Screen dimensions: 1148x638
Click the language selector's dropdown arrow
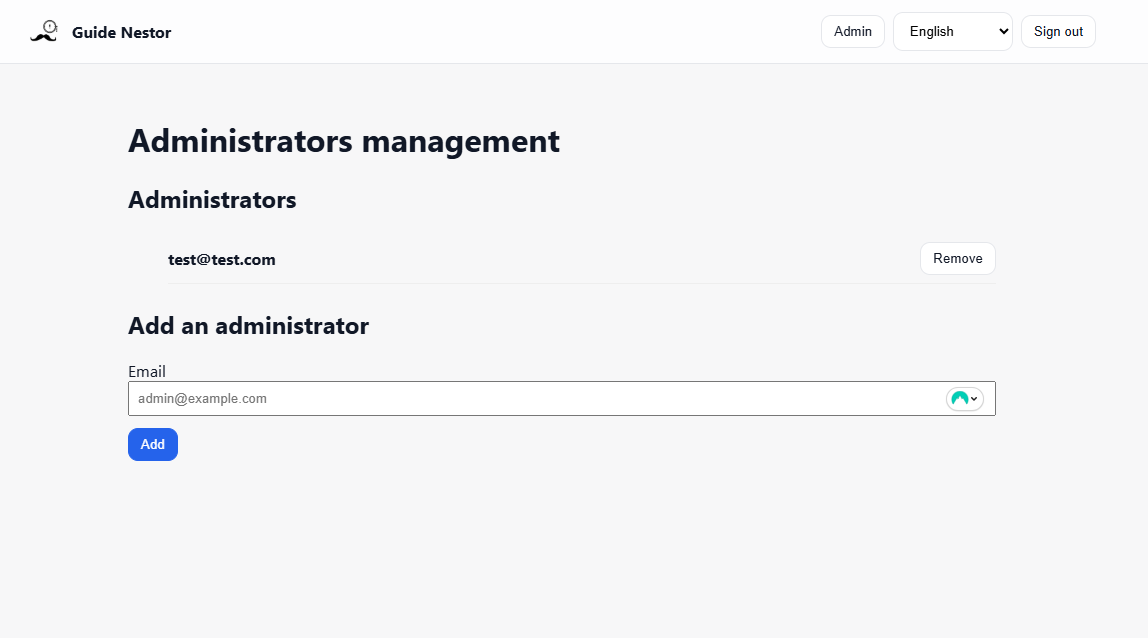tap(1003, 31)
